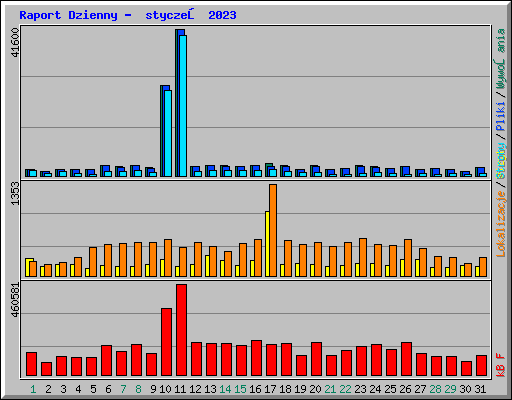Viewport: 512px width, 400px height.
Task: Click the red bar for day 6
Action: pyautogui.click(x=106, y=361)
